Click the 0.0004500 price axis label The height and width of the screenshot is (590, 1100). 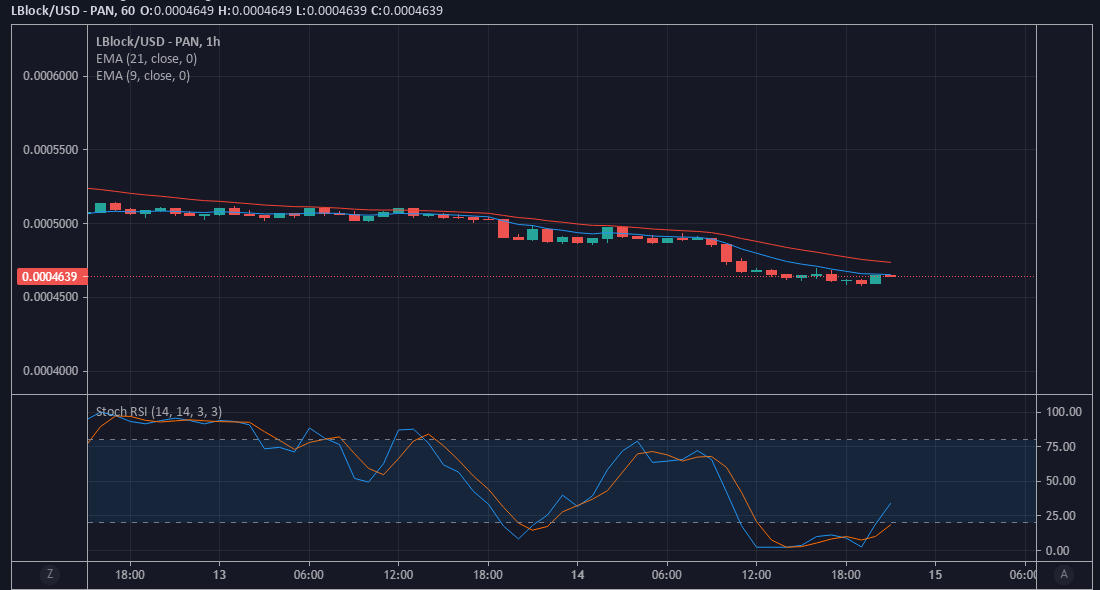pos(51,297)
